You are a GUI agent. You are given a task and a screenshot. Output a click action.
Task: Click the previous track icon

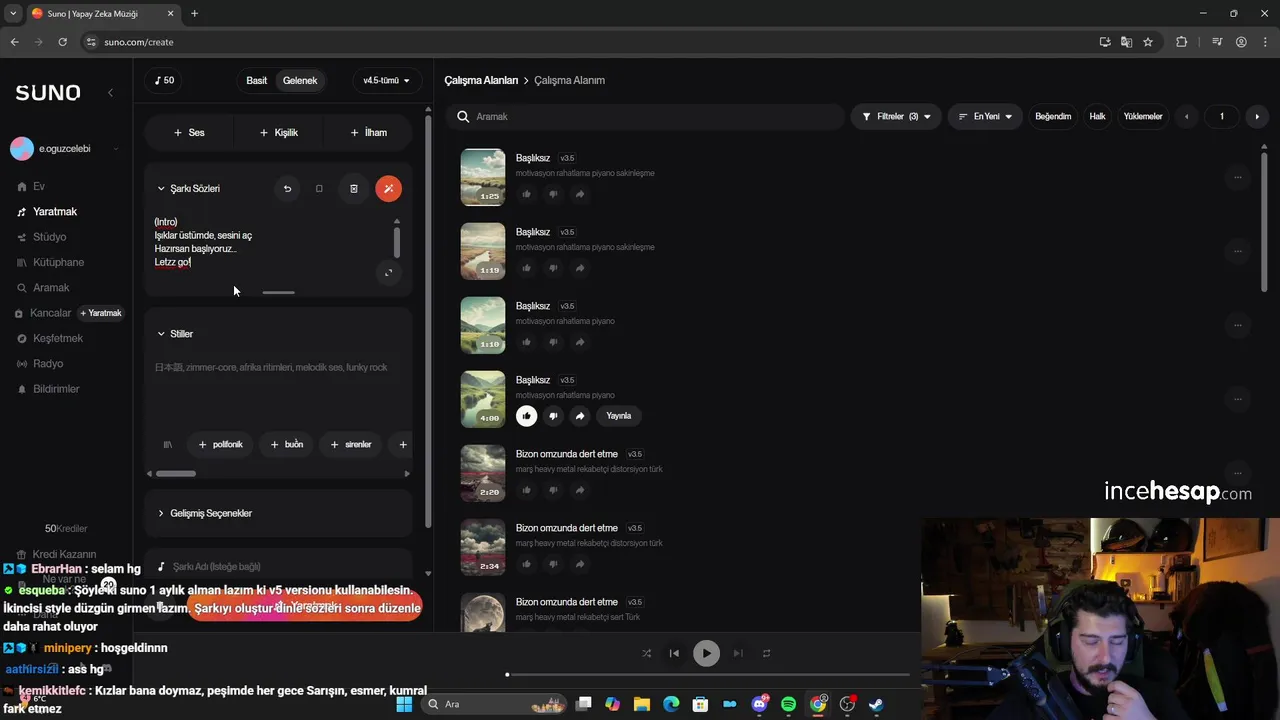[674, 653]
